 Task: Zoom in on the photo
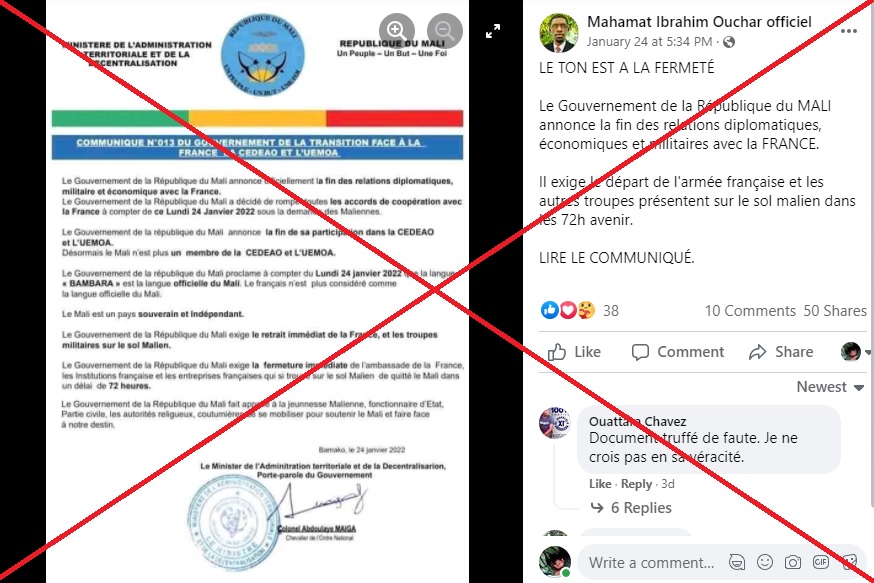(x=396, y=30)
